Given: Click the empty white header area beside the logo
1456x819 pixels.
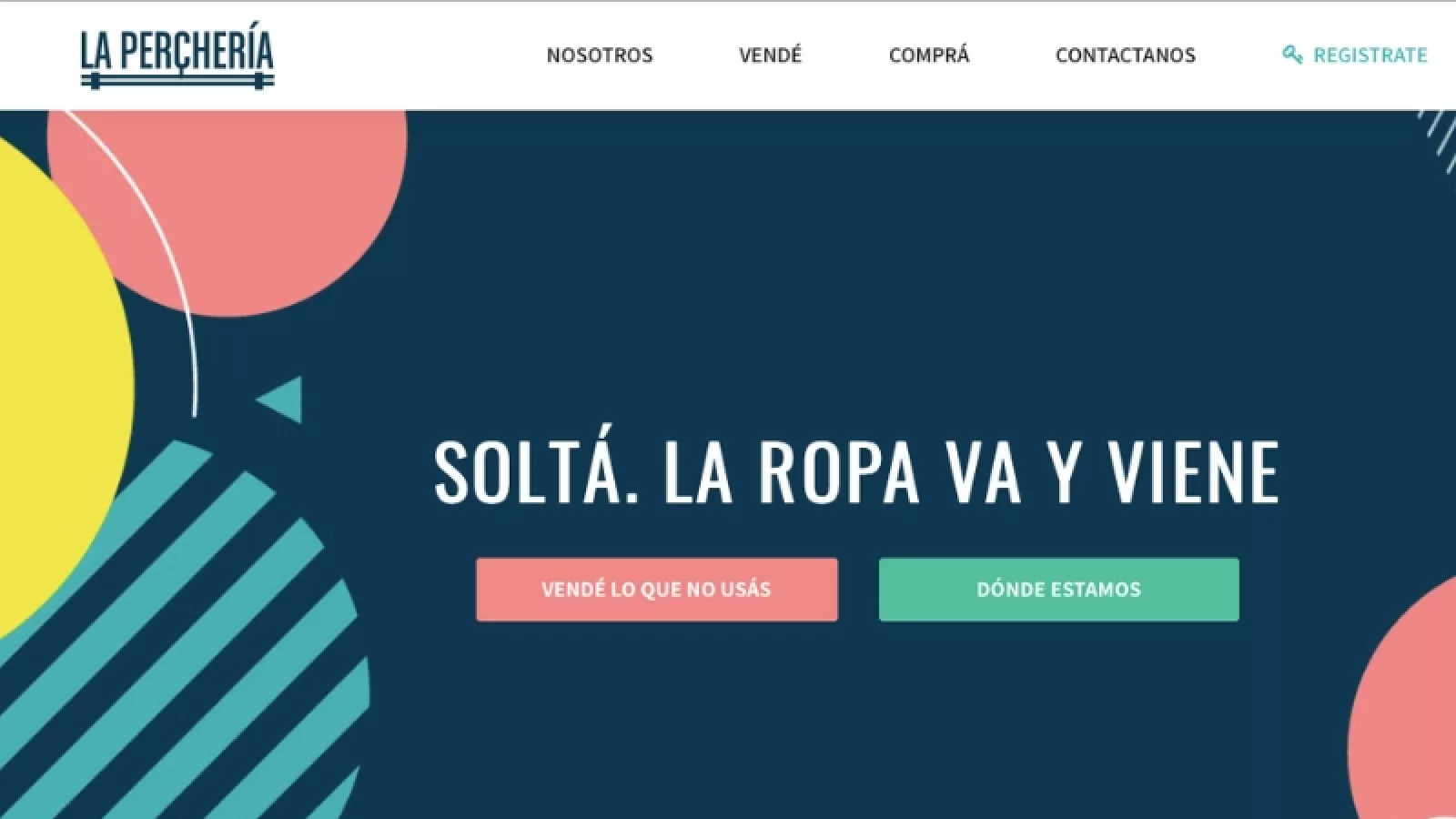Looking at the screenshot, I should (409, 55).
